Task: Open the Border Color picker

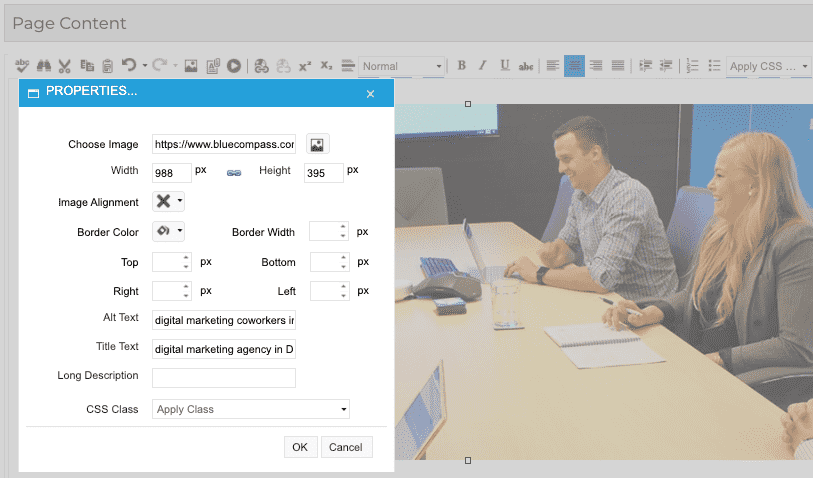Action: pos(169,231)
